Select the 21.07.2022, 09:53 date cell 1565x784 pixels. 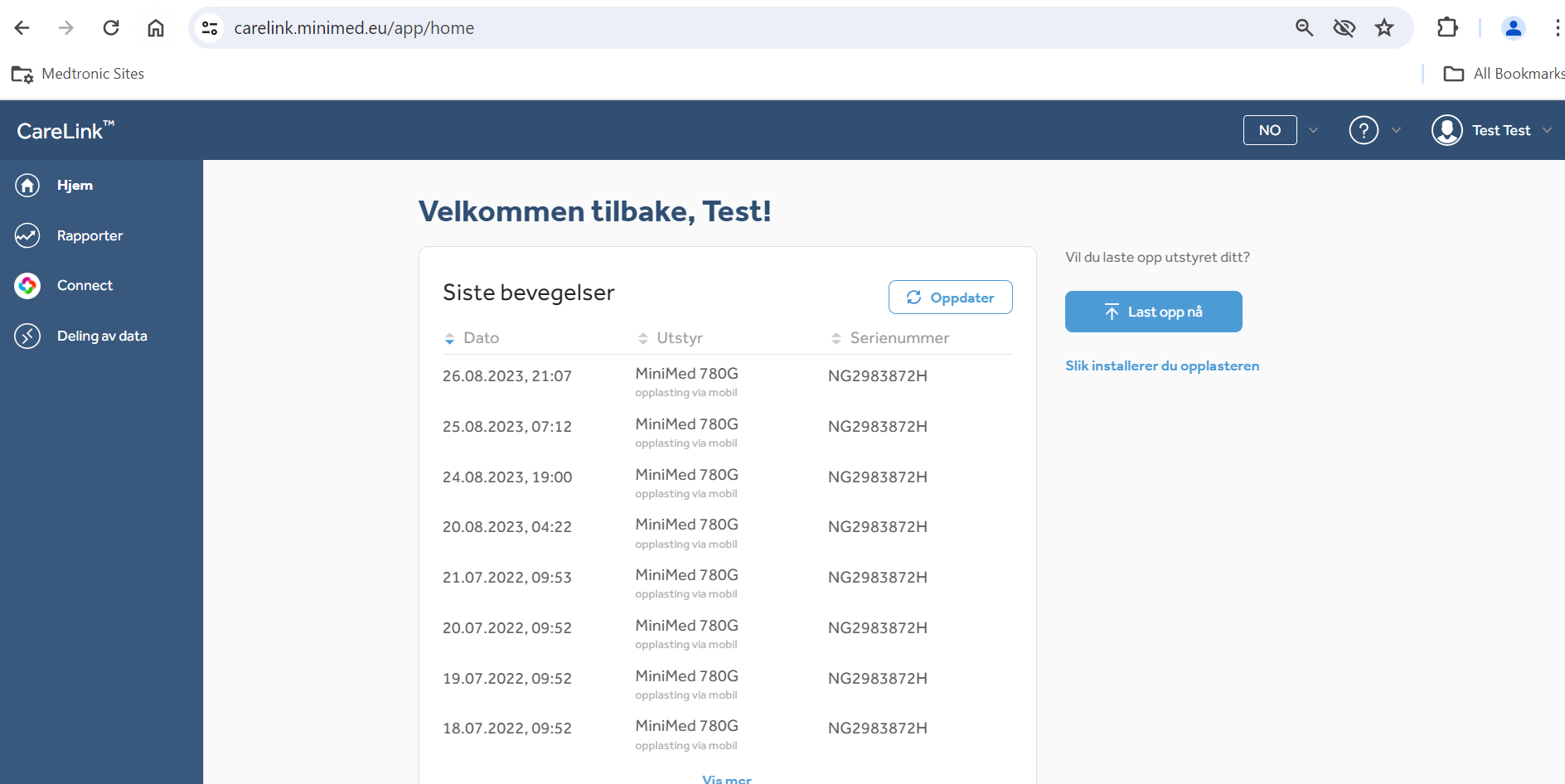[507, 578]
